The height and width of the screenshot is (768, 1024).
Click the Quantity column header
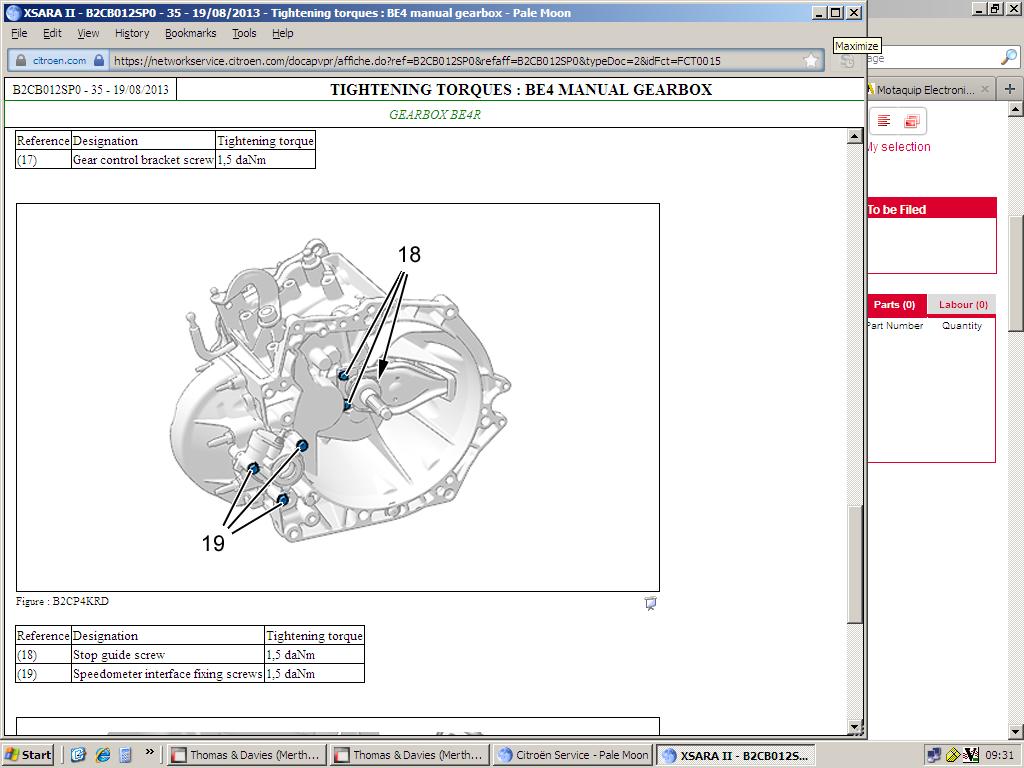962,325
